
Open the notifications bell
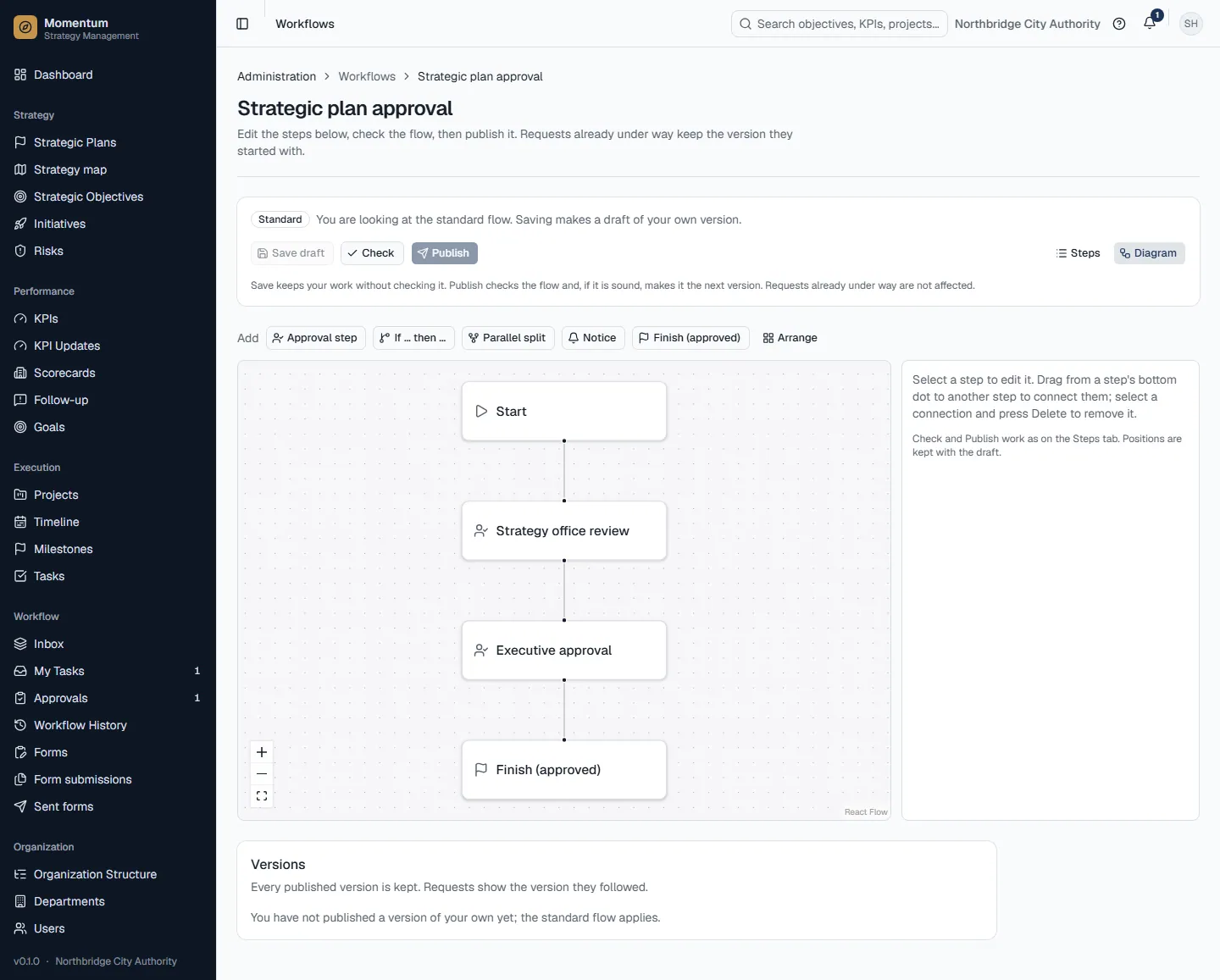pos(1150,24)
